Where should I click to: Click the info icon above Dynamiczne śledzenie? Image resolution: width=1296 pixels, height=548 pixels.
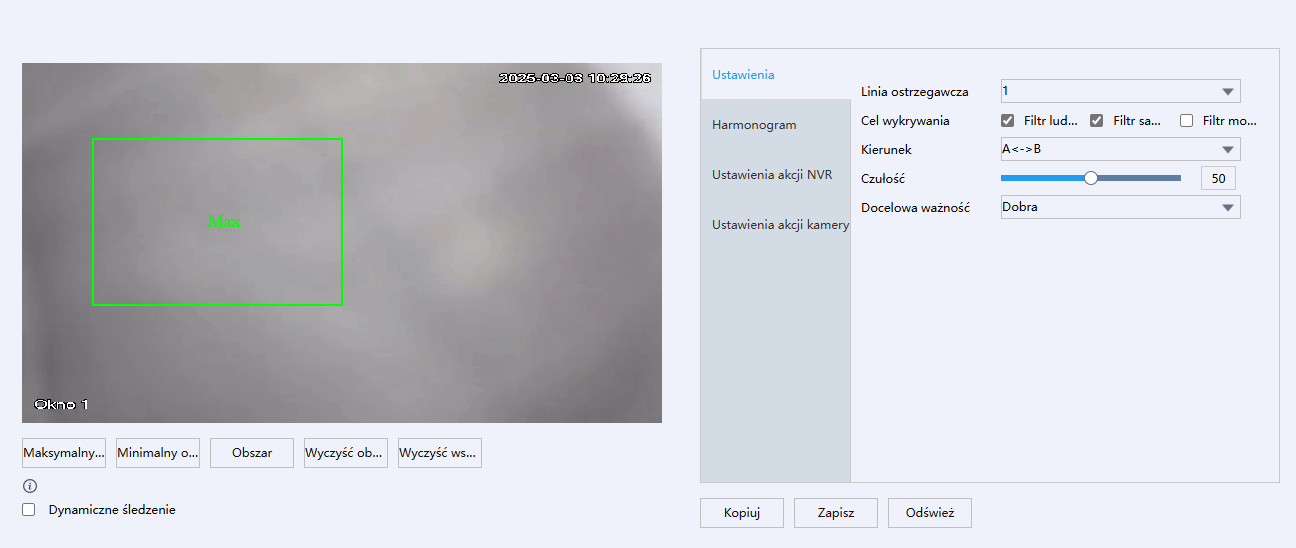(x=30, y=486)
